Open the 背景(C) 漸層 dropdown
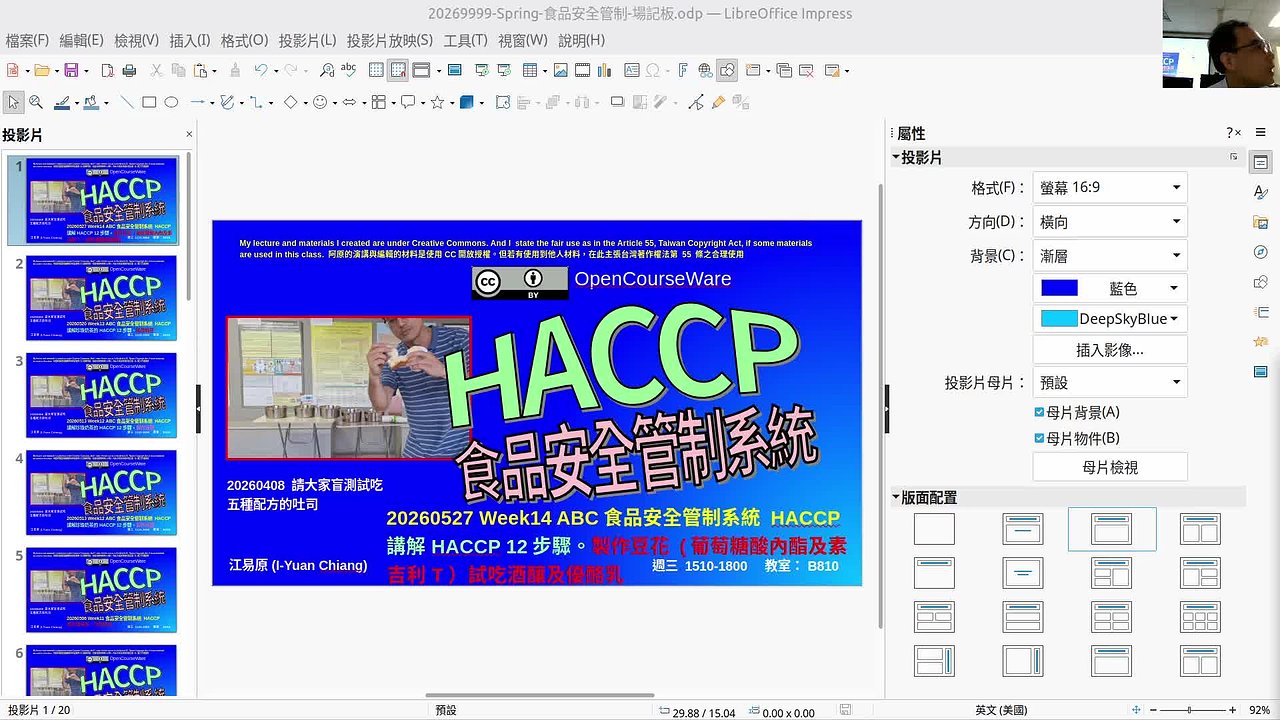This screenshot has height=720, width=1280. tap(1110, 256)
